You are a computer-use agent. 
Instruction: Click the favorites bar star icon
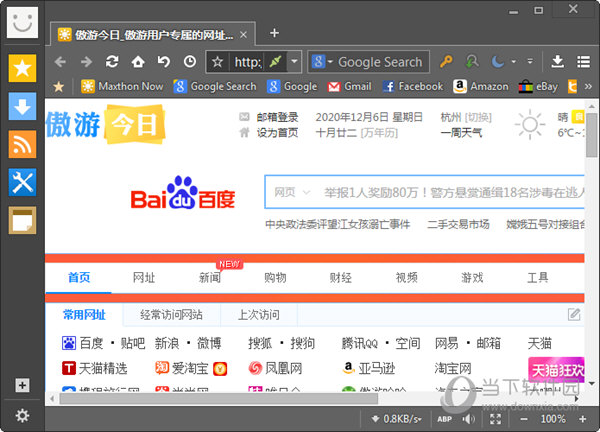coord(59,86)
